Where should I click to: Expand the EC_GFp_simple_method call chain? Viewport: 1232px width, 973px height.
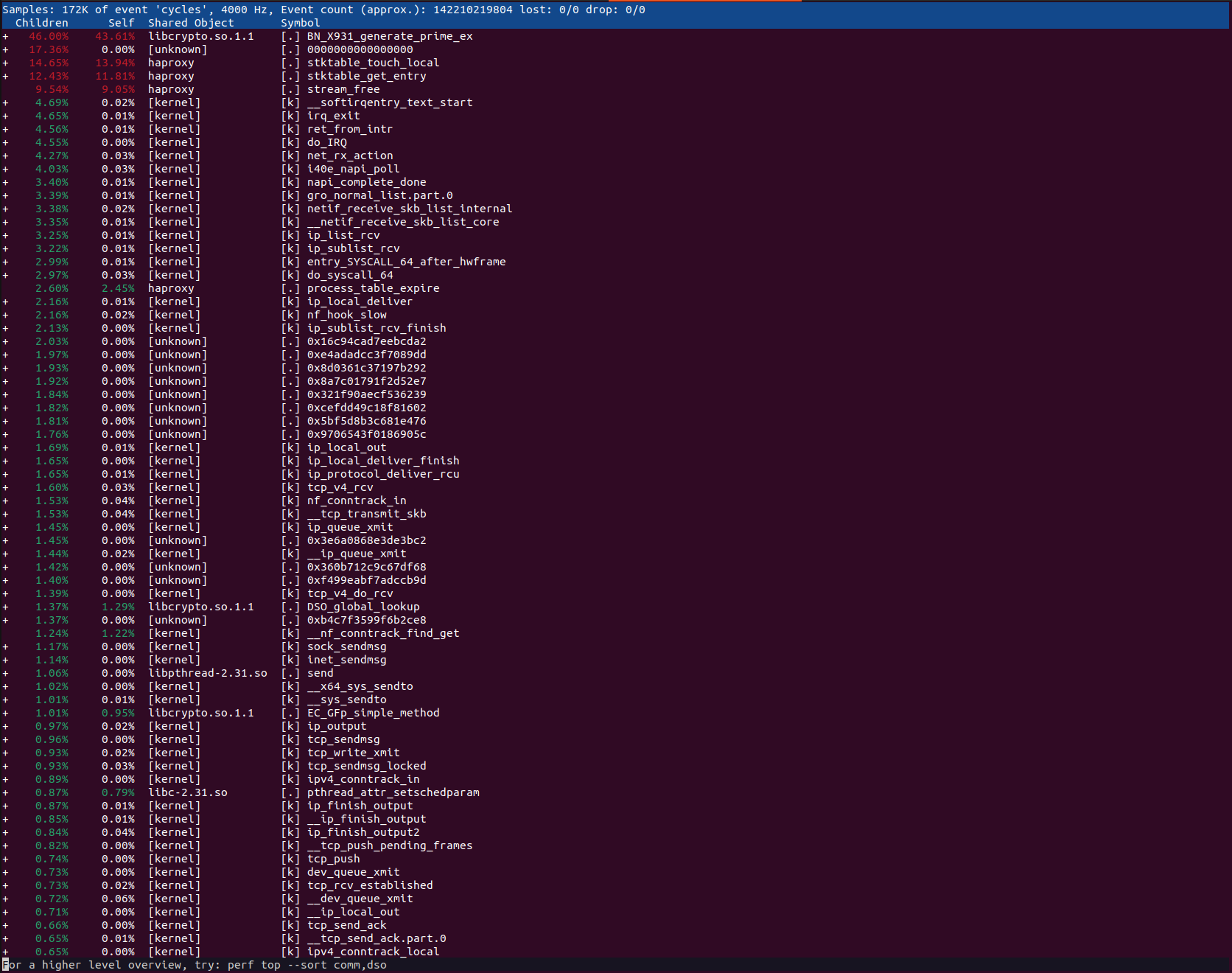tap(5, 713)
